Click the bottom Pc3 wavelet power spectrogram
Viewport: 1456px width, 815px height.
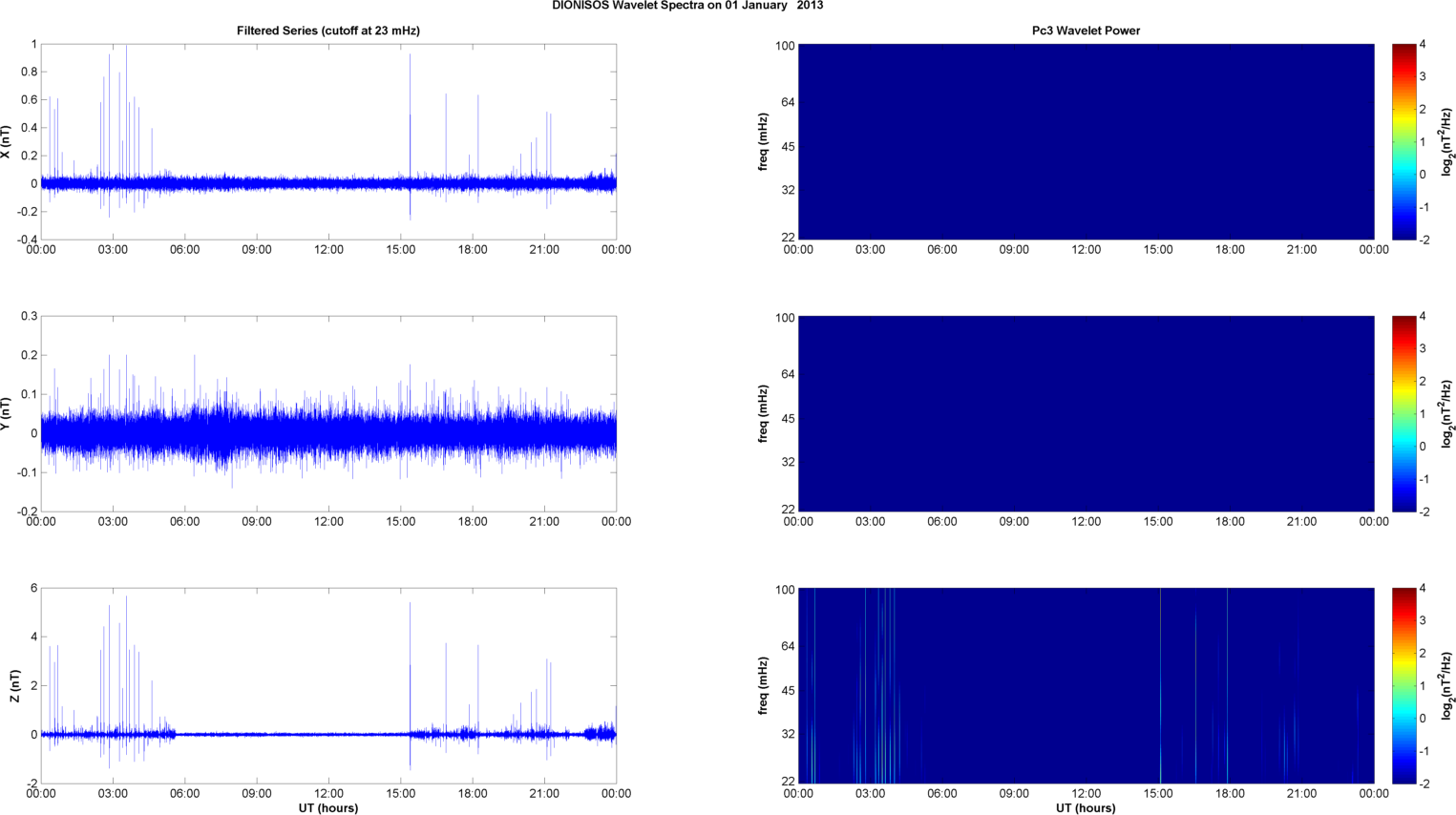coord(1086,686)
